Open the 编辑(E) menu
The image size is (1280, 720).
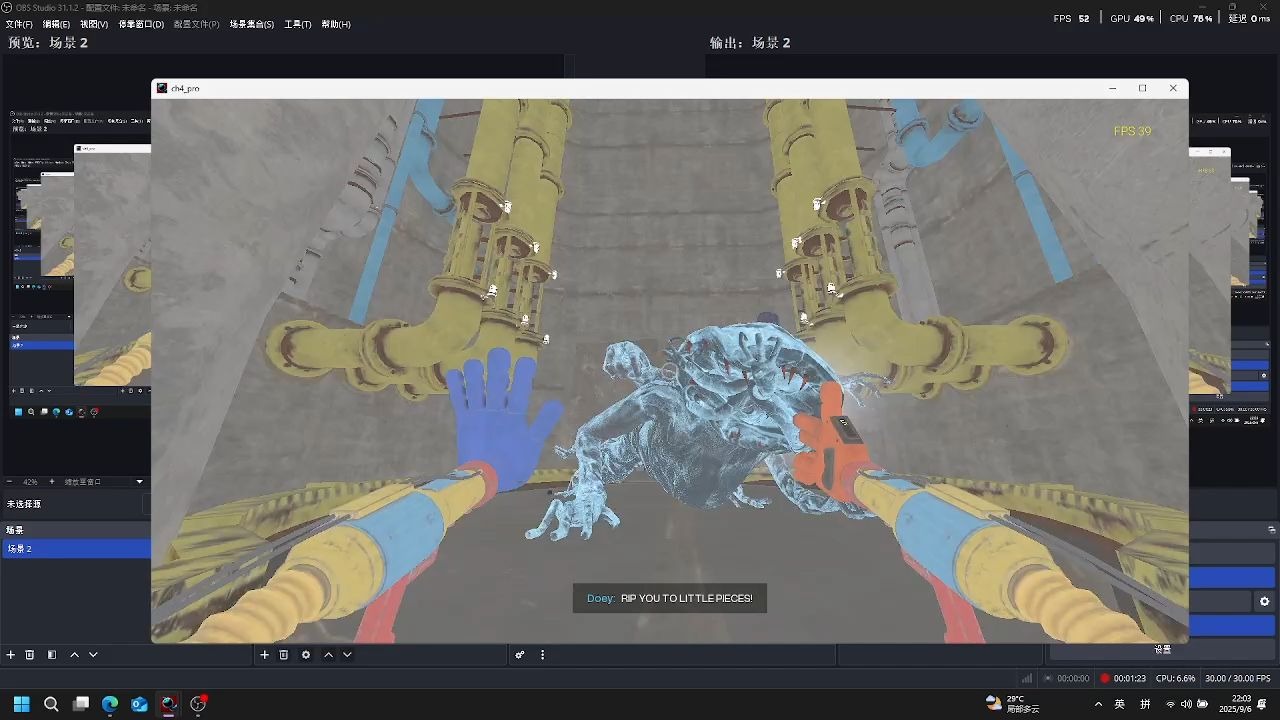[x=56, y=24]
